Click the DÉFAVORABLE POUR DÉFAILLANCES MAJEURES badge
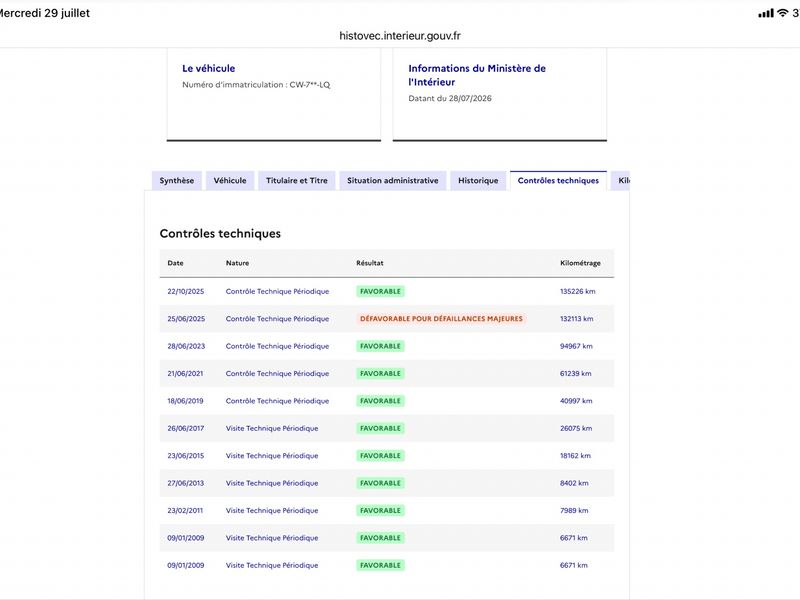Image resolution: width=800 pixels, height=600 pixels. coord(441,319)
